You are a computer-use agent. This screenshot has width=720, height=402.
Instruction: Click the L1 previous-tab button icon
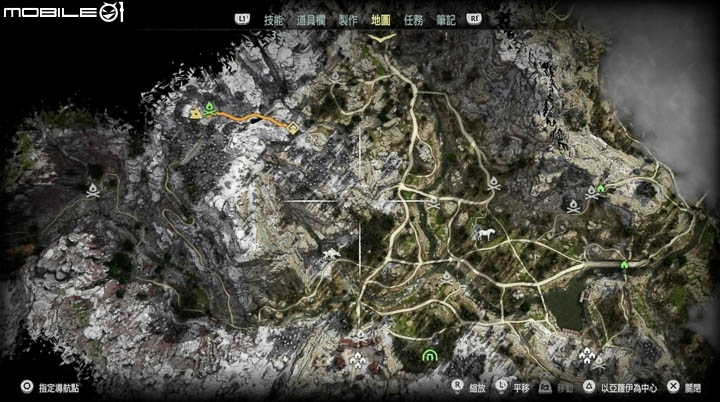pos(242,19)
